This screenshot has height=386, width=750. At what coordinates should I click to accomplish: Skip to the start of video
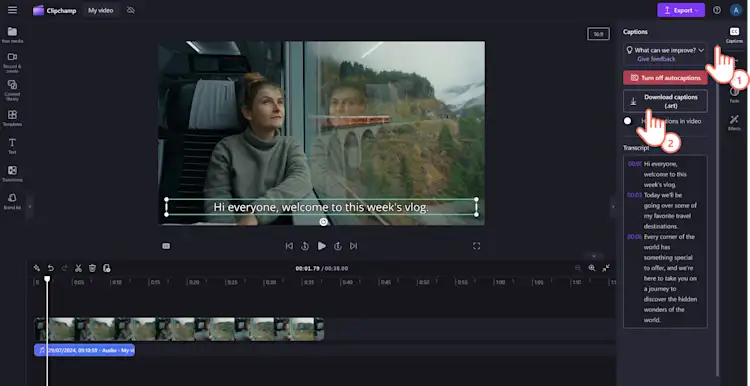[x=289, y=246]
